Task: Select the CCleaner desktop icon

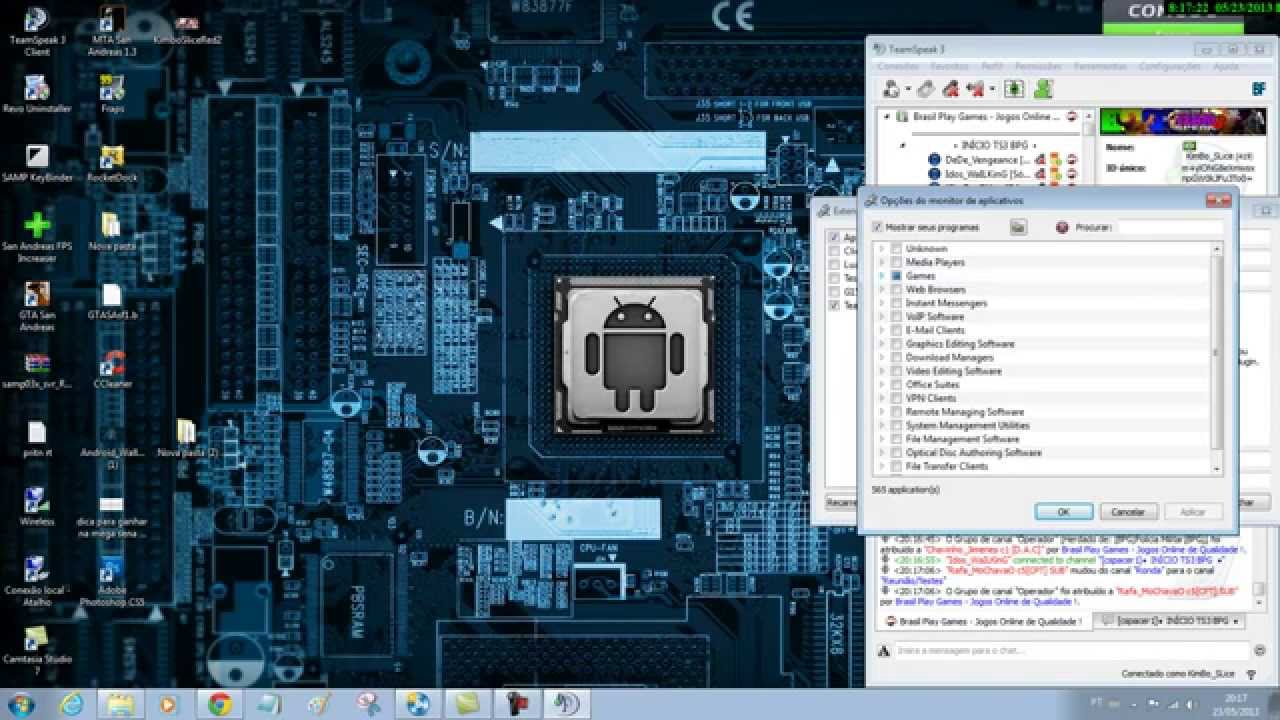Action: coord(112,370)
